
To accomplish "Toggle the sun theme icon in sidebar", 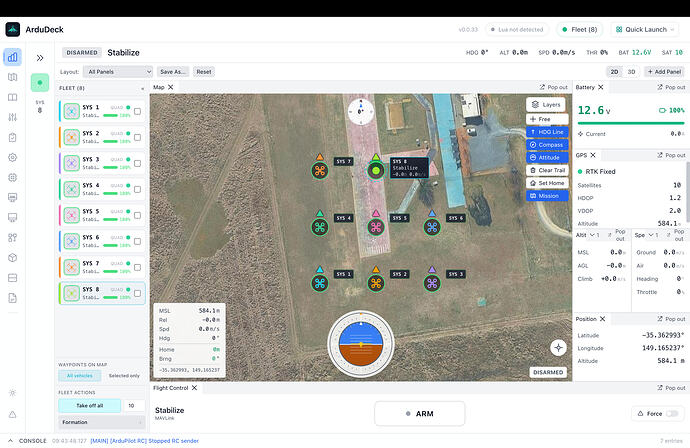I will pyautogui.click(x=12, y=393).
